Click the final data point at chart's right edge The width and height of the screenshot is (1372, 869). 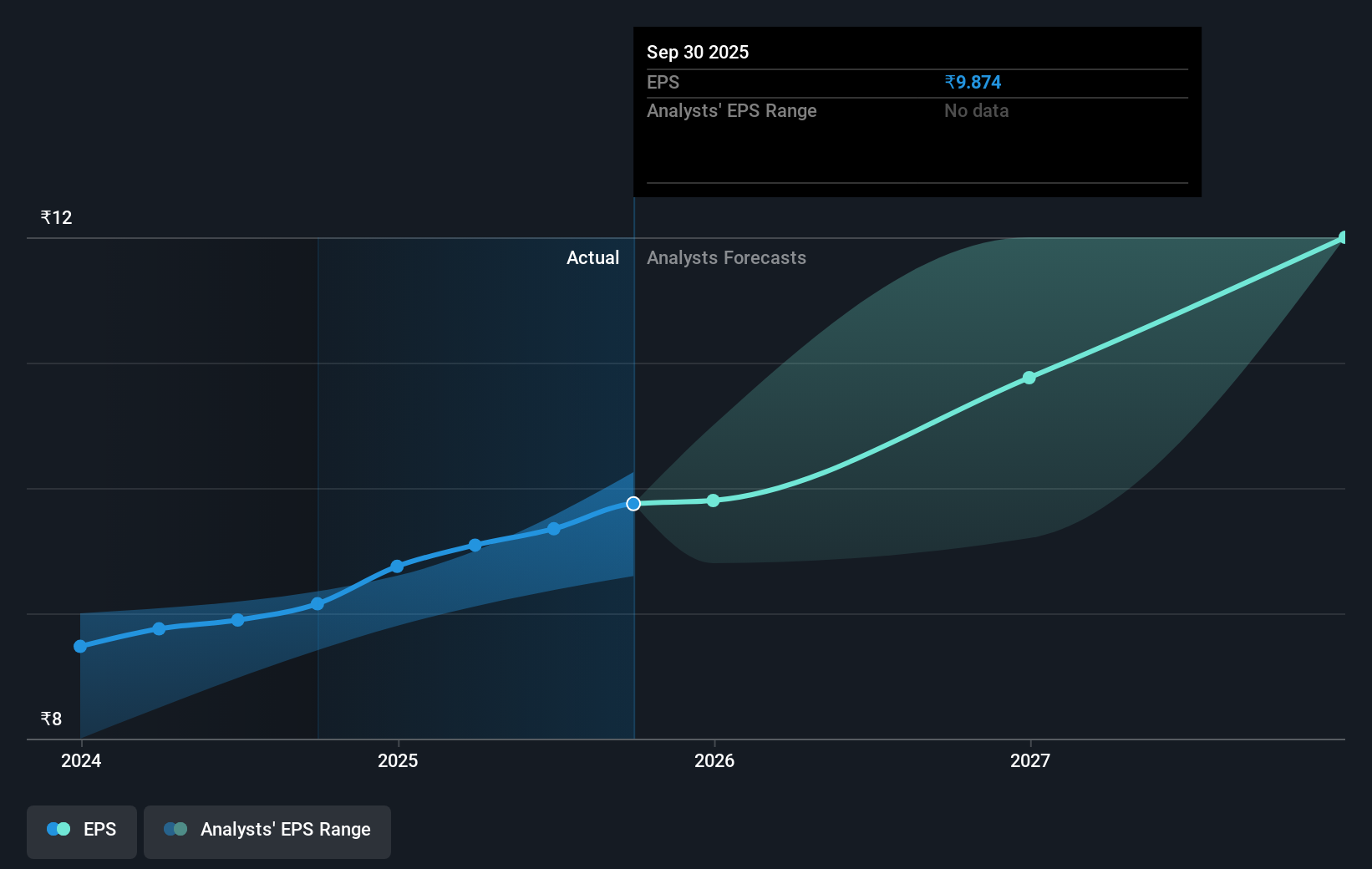(x=1344, y=238)
